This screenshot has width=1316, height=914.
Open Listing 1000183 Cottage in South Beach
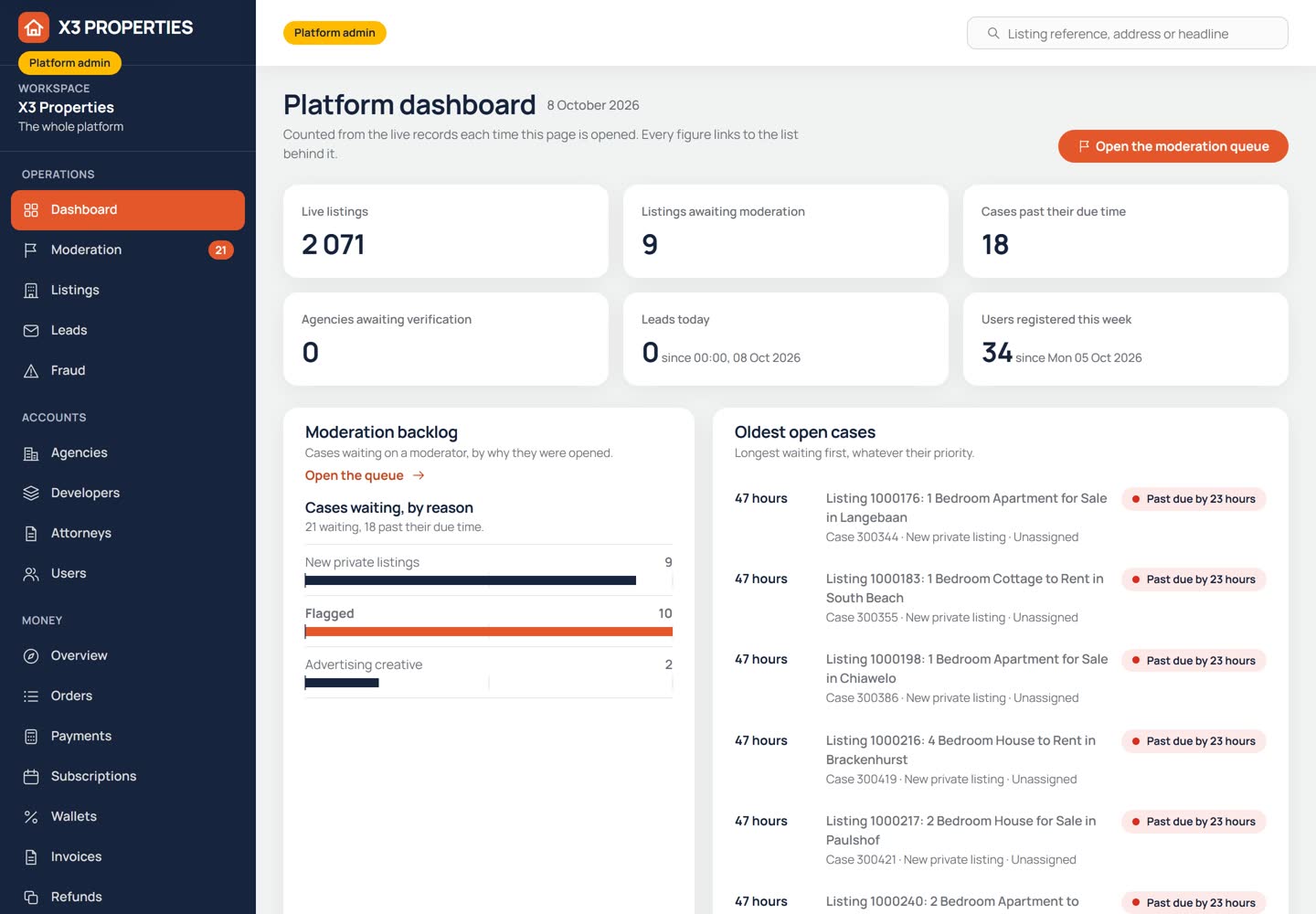[x=964, y=589]
